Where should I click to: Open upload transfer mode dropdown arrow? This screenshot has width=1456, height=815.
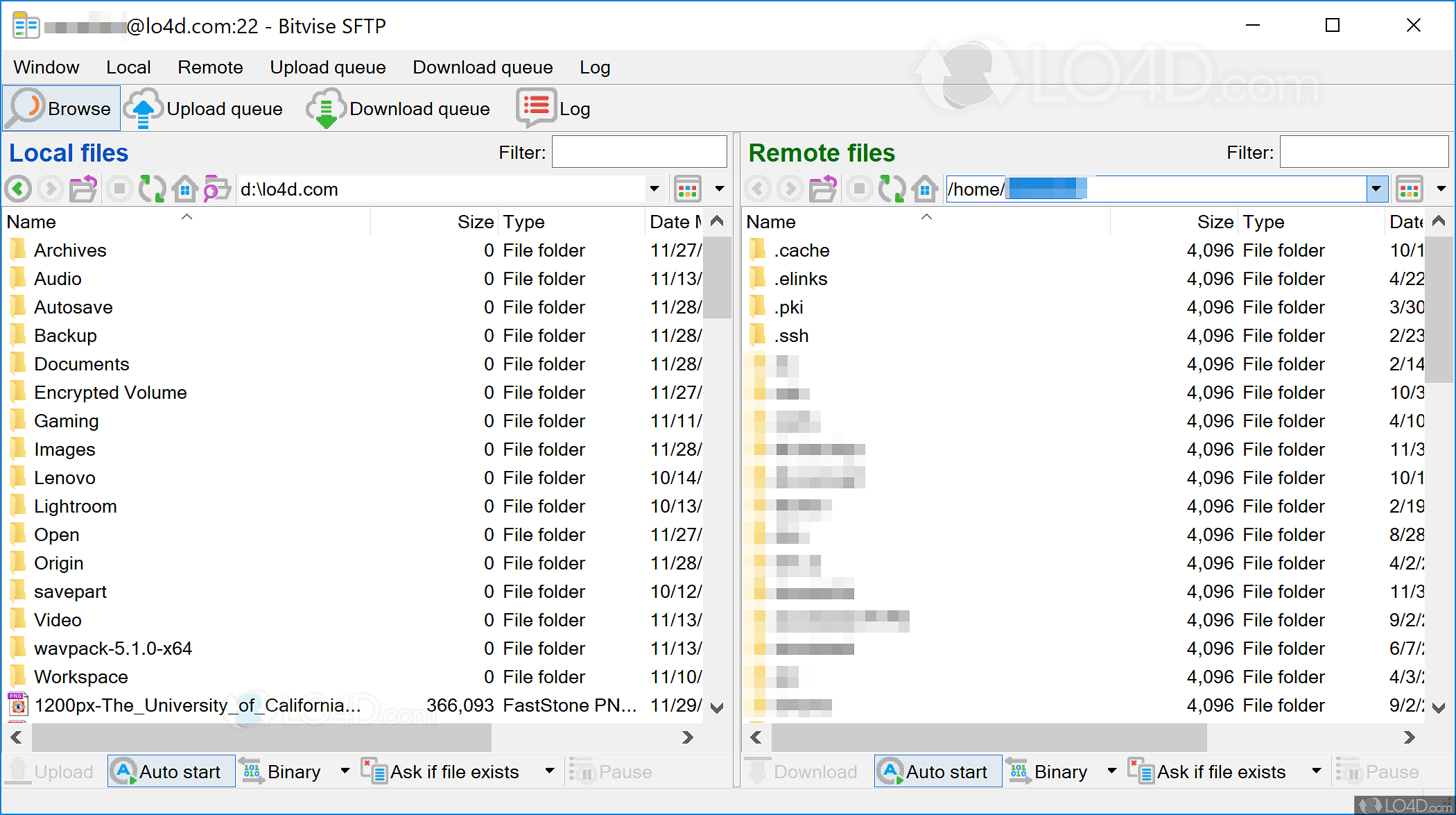point(345,771)
